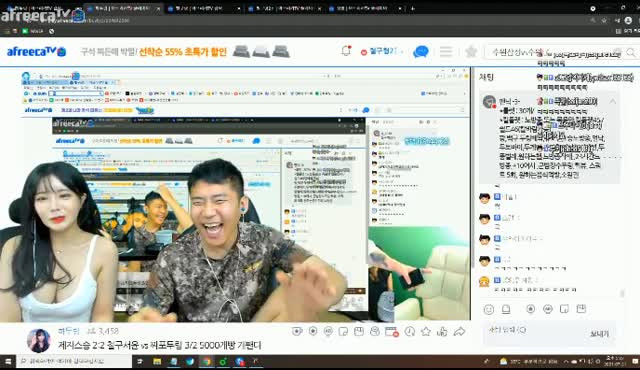Open the timer clock icon below player
The image size is (640, 370).
(x=410, y=331)
